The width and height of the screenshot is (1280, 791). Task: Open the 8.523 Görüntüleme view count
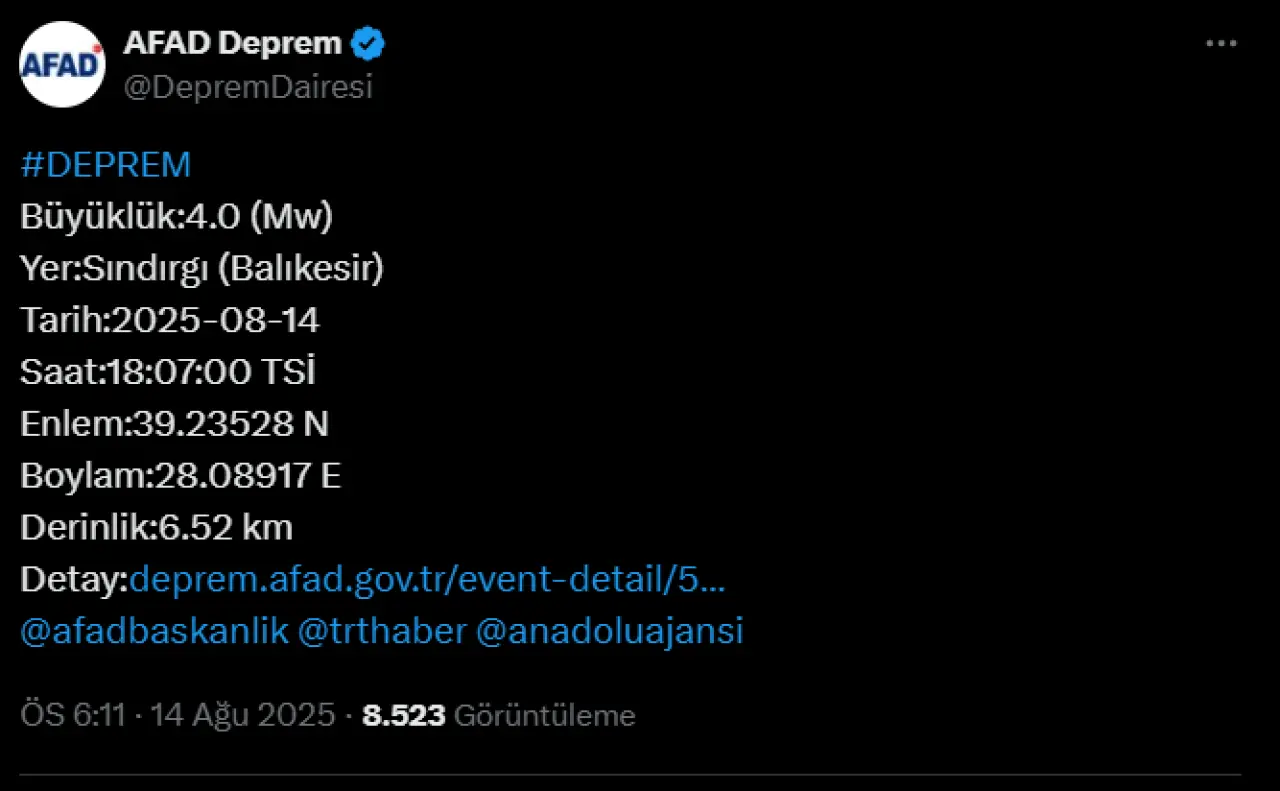498,715
